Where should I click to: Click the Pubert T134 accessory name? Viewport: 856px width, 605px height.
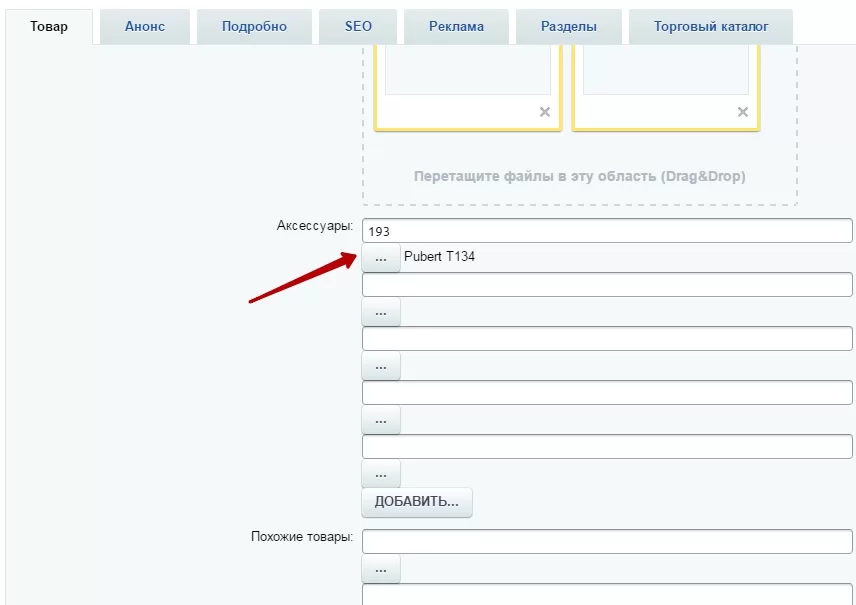click(439, 256)
